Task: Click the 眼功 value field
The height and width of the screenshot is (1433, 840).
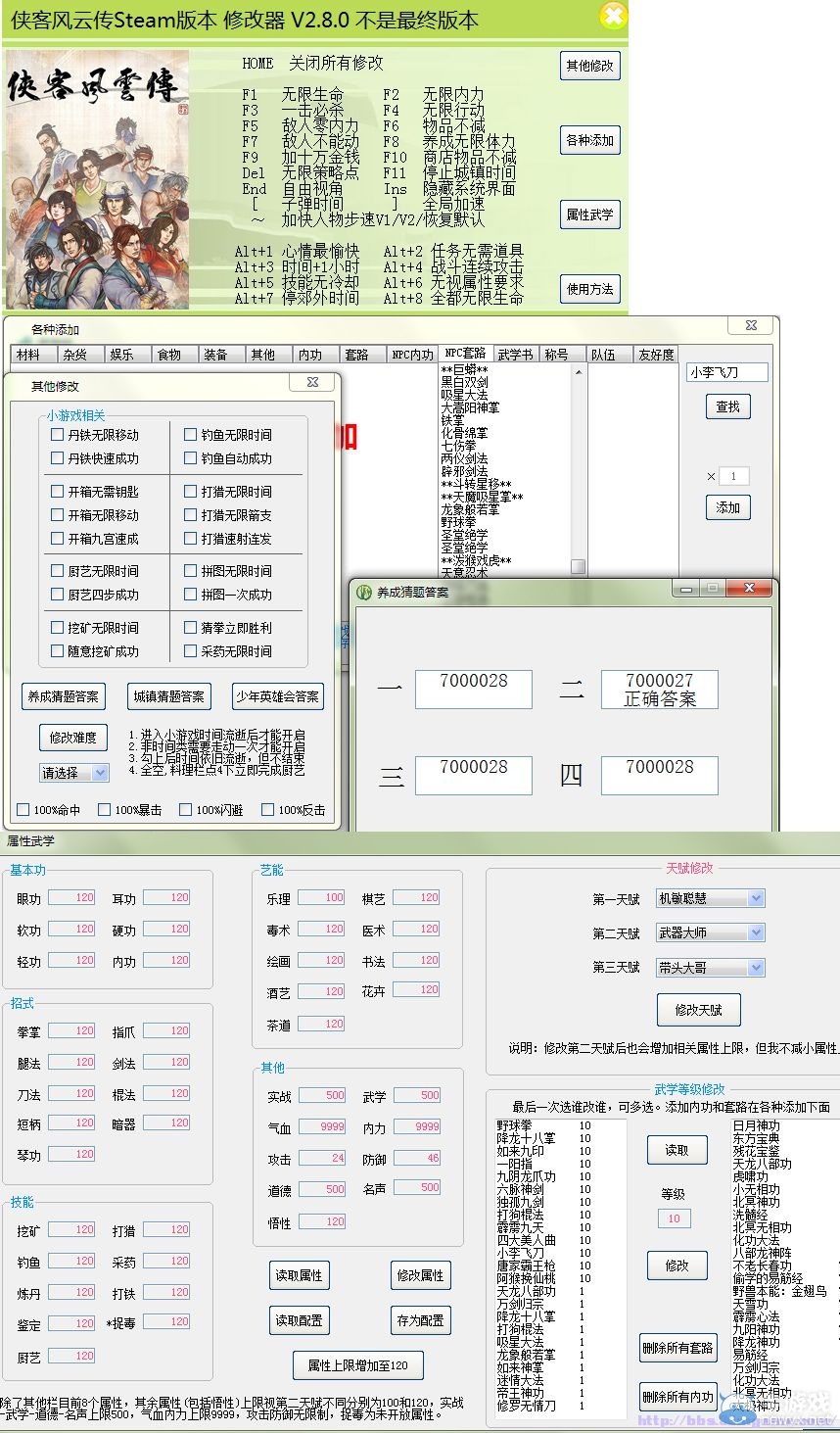Action: point(71,898)
